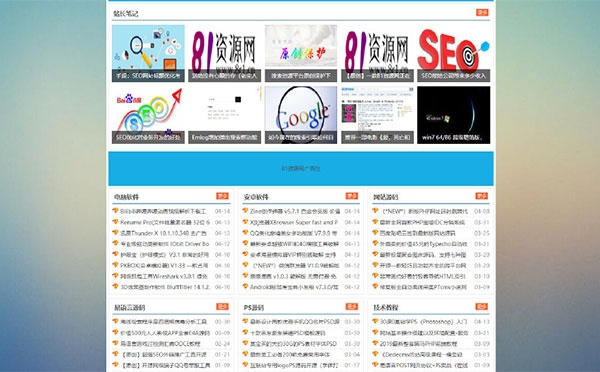The image size is (600, 372).
Task: Open the Baidu SEO arrow thumbnail
Action: (x=148, y=115)
